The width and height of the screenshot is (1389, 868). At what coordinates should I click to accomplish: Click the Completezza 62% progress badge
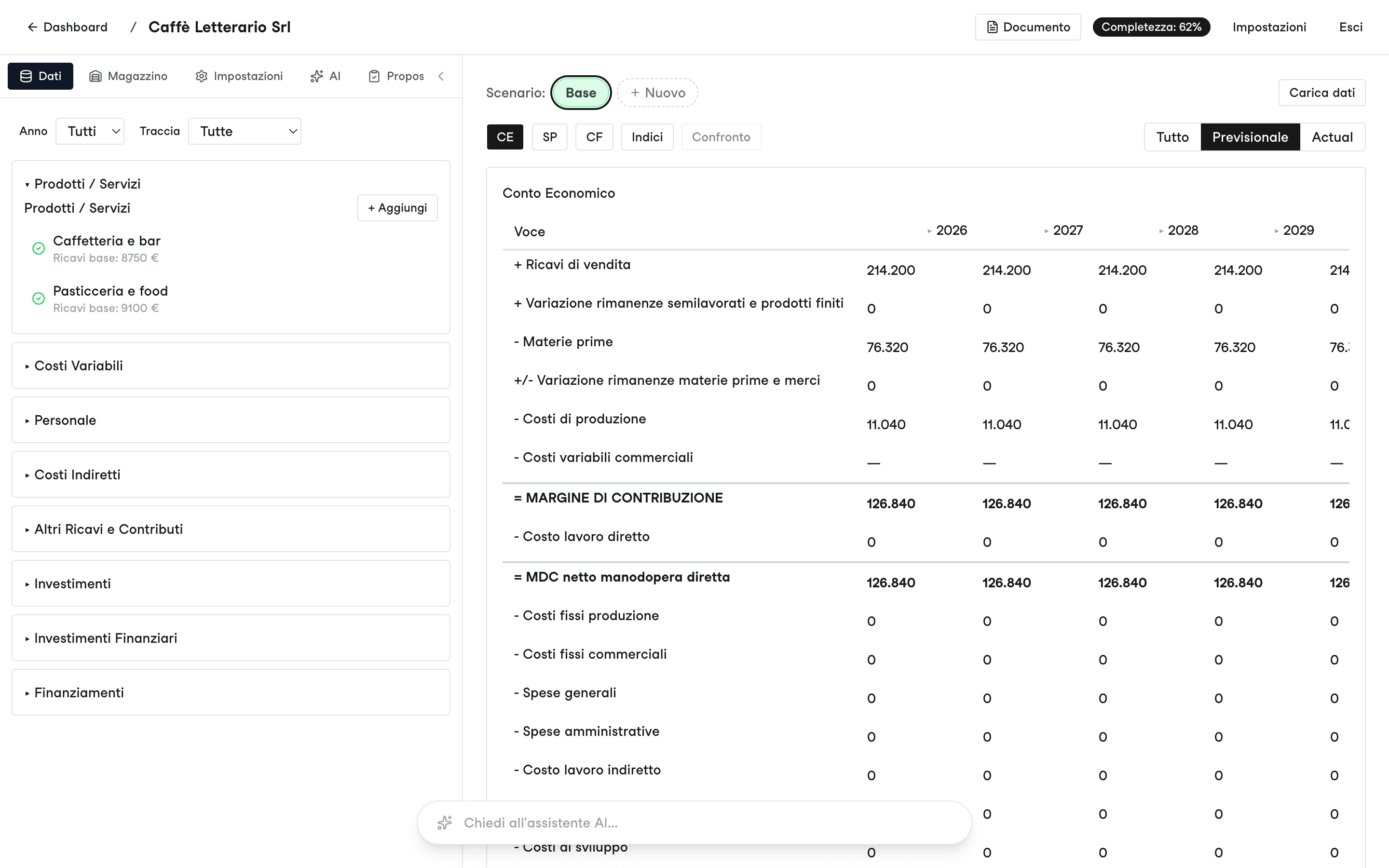[1151, 27]
